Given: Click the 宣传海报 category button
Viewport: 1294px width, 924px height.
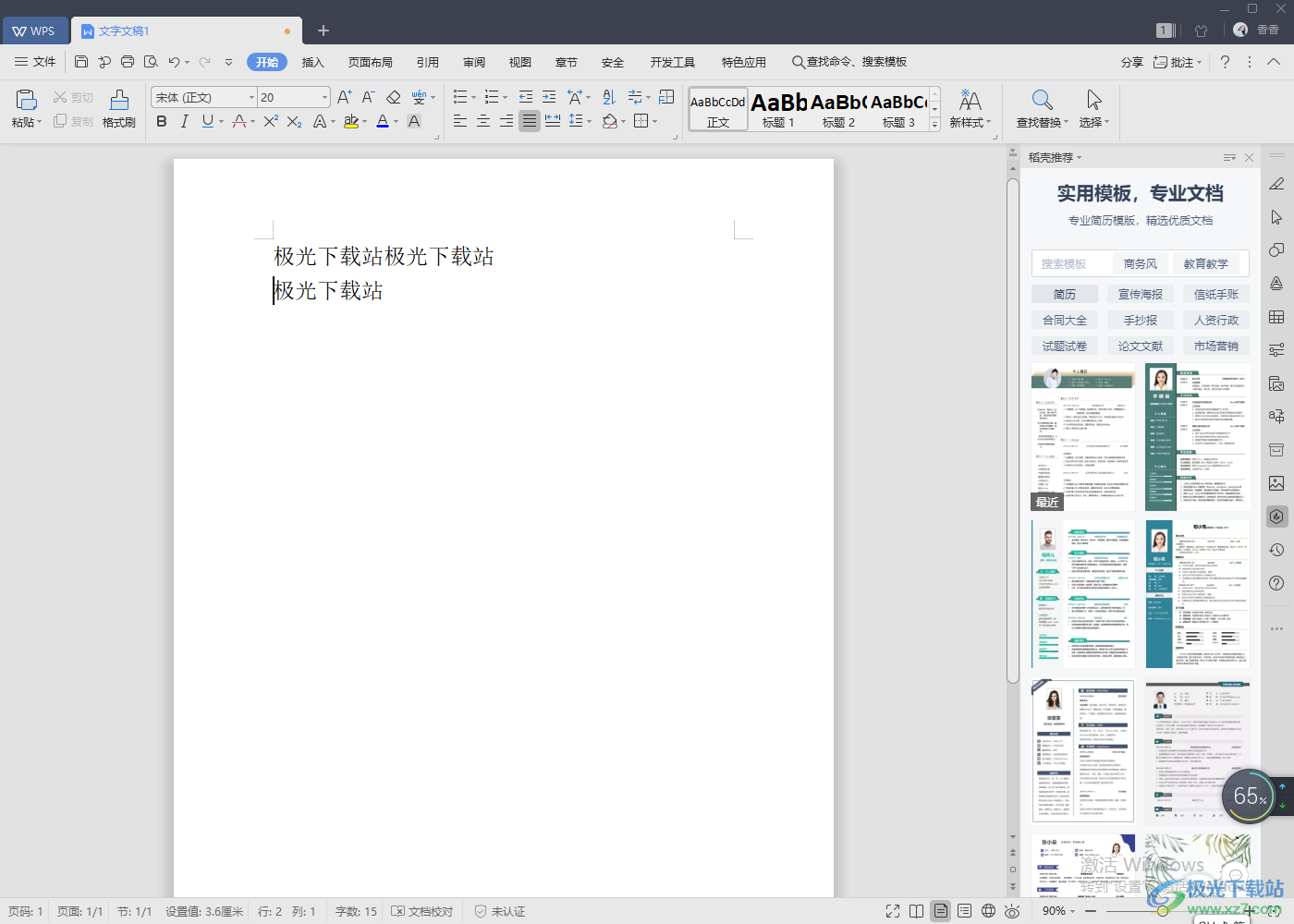Looking at the screenshot, I should coord(1141,294).
